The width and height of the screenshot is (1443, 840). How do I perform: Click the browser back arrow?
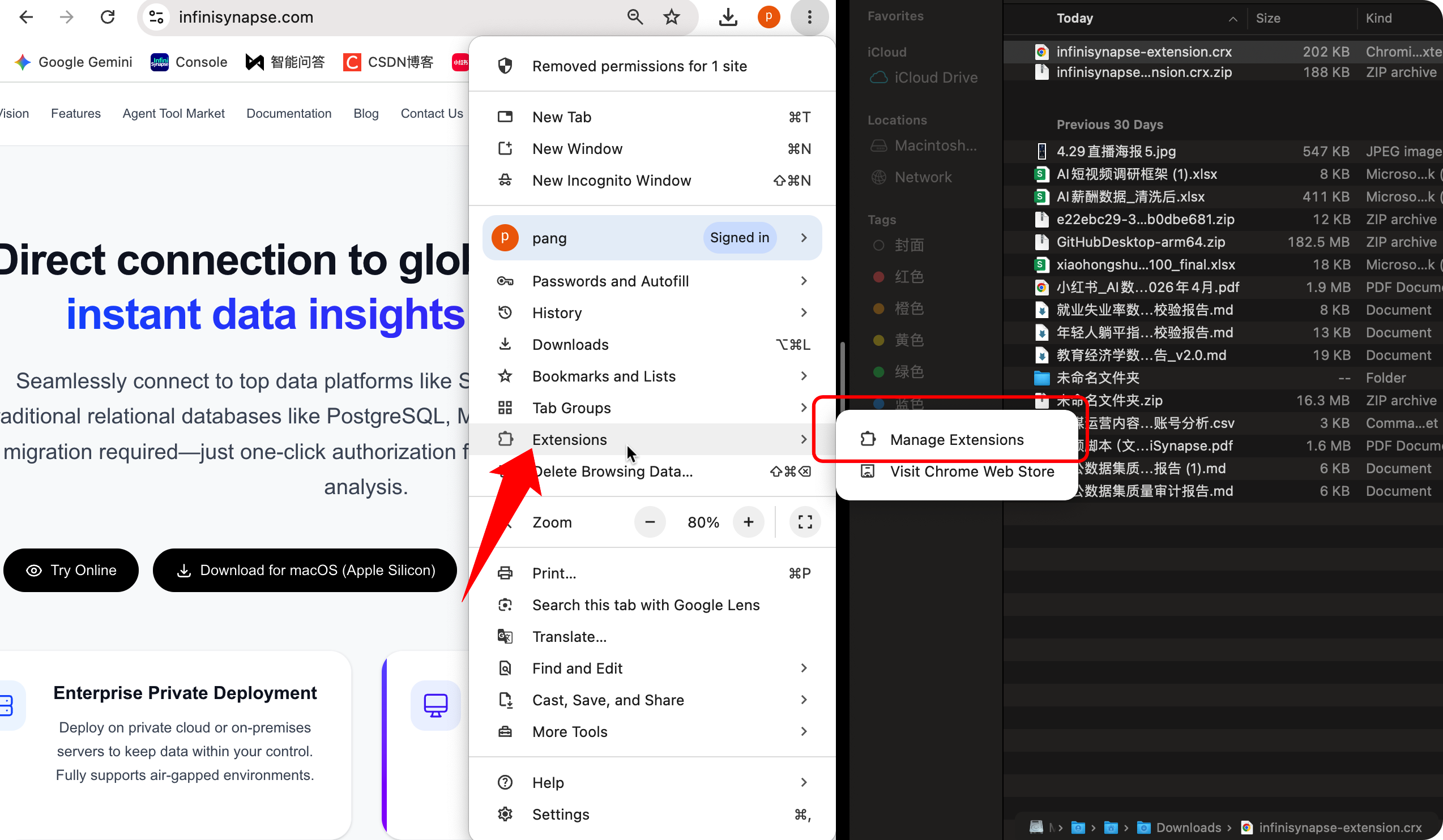(27, 17)
